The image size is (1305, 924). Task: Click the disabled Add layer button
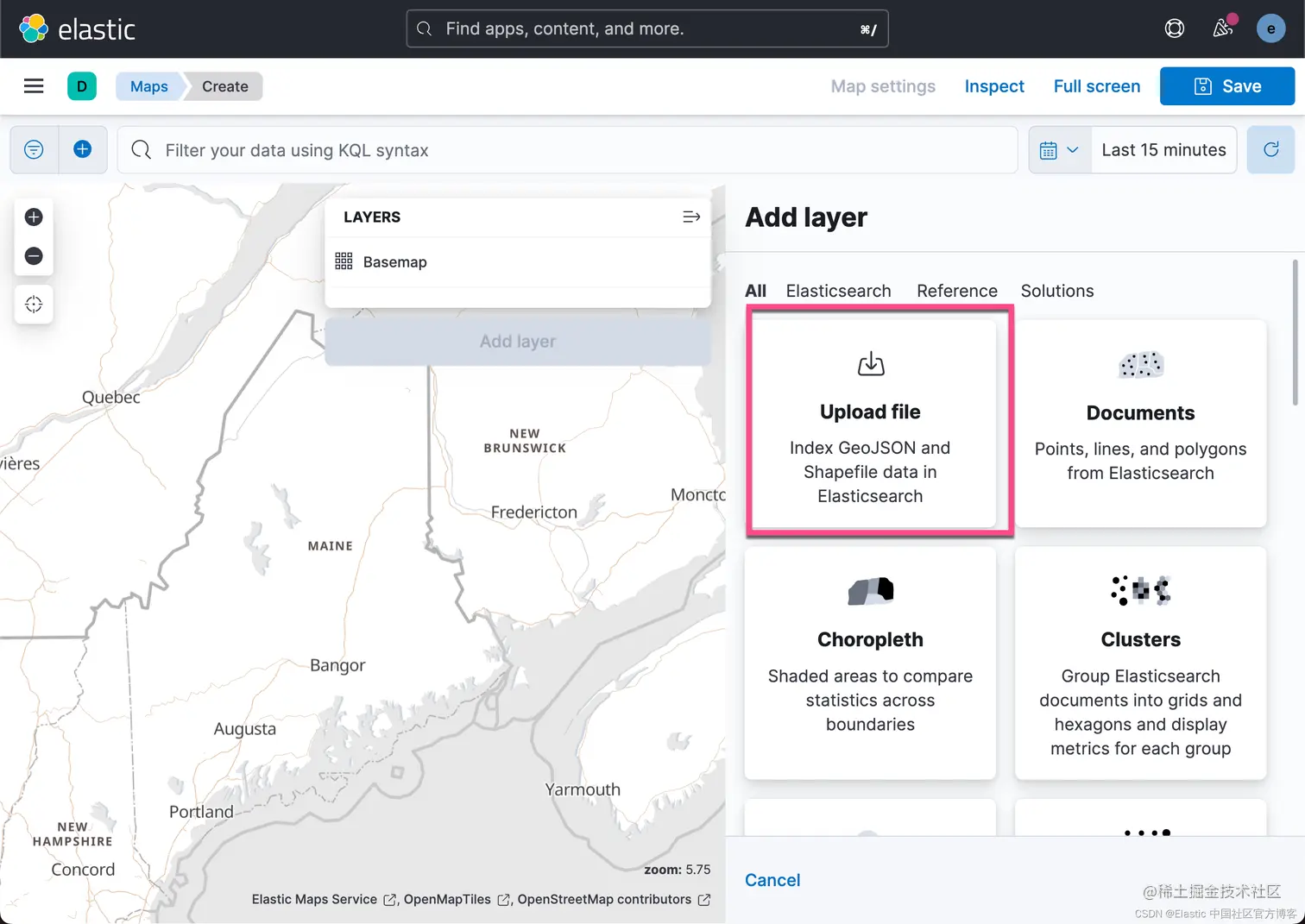(518, 342)
